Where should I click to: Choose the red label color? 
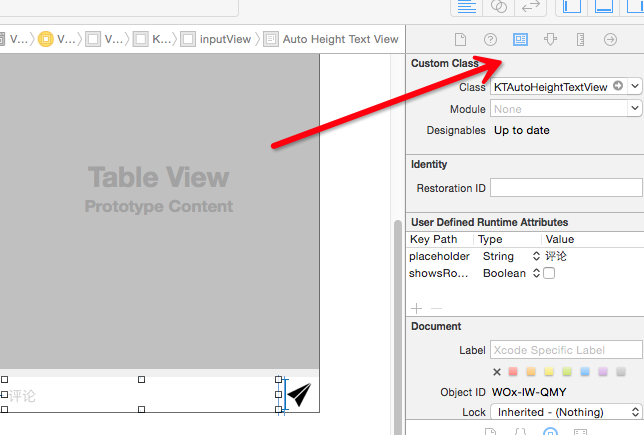pos(513,372)
